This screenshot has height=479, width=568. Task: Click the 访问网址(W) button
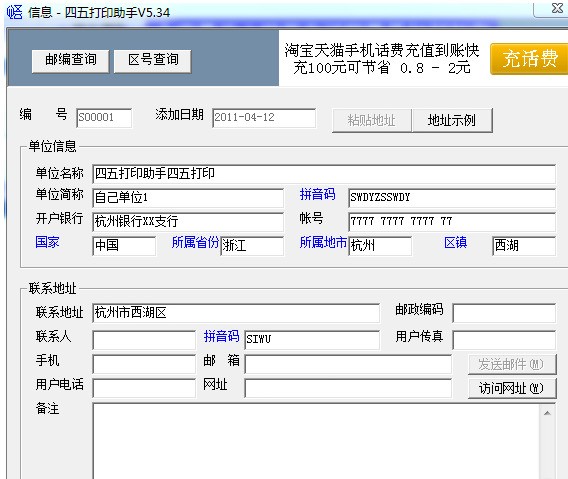(512, 388)
